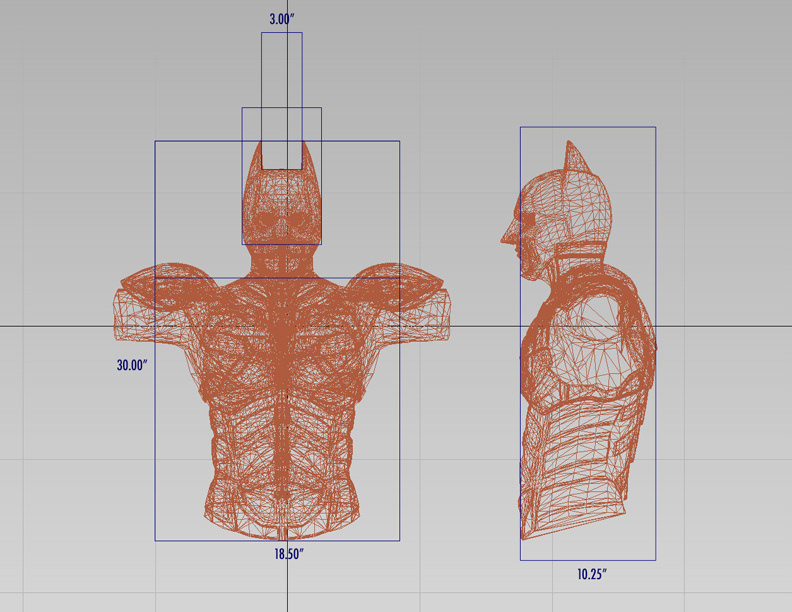The width and height of the screenshot is (792, 612).
Task: Select the 10.25" depth dimension label
Action: [592, 574]
